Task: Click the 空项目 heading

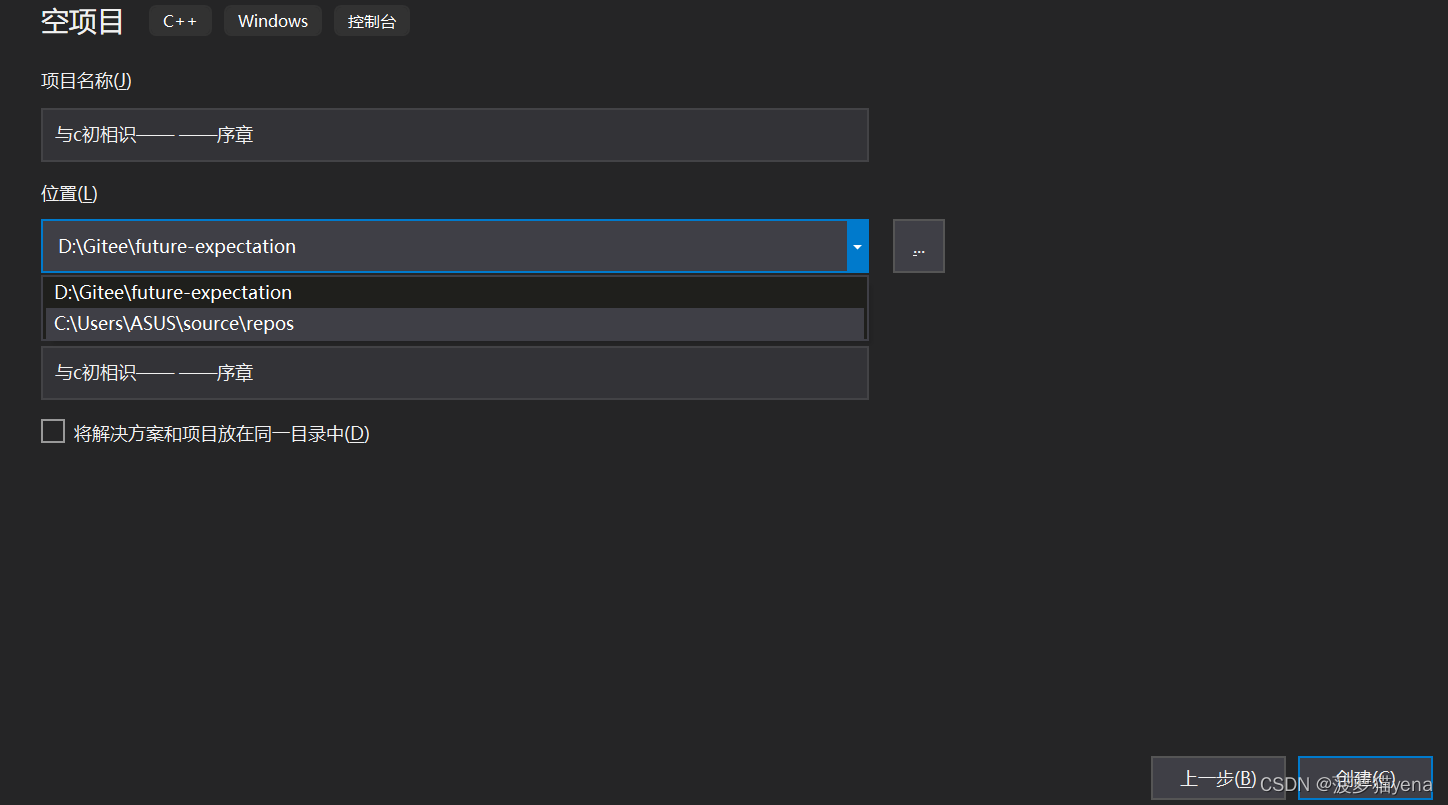Action: coord(82,21)
